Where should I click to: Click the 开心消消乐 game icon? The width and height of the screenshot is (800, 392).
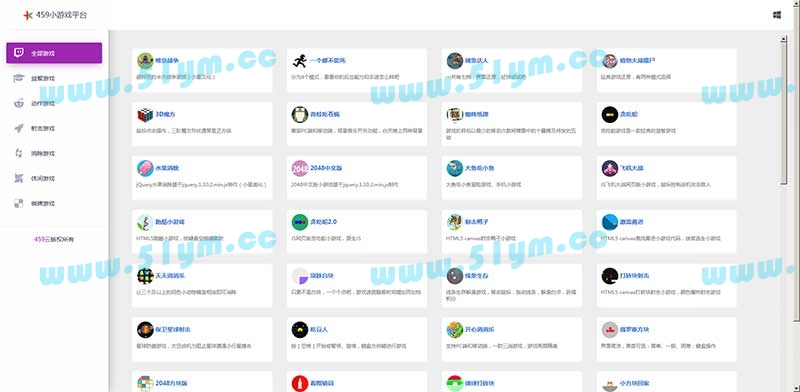tap(455, 330)
